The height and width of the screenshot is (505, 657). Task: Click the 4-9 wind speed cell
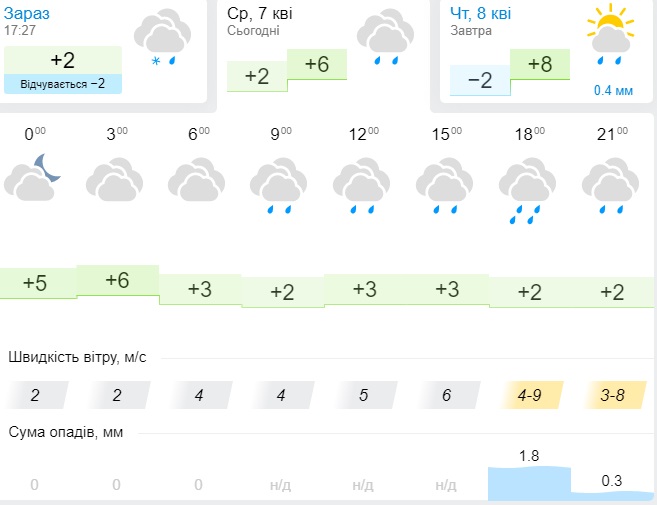point(527,395)
